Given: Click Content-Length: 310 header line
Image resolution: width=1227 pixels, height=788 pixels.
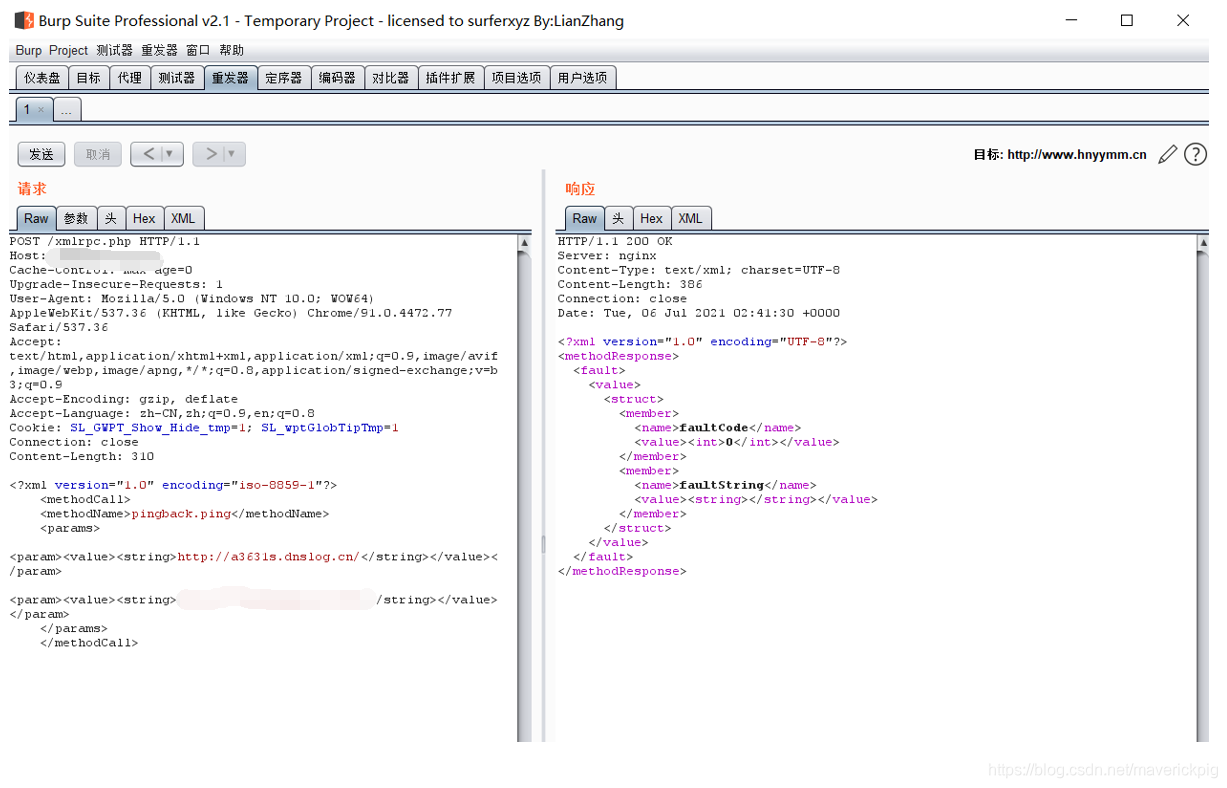Looking at the screenshot, I should click(x=82, y=456).
